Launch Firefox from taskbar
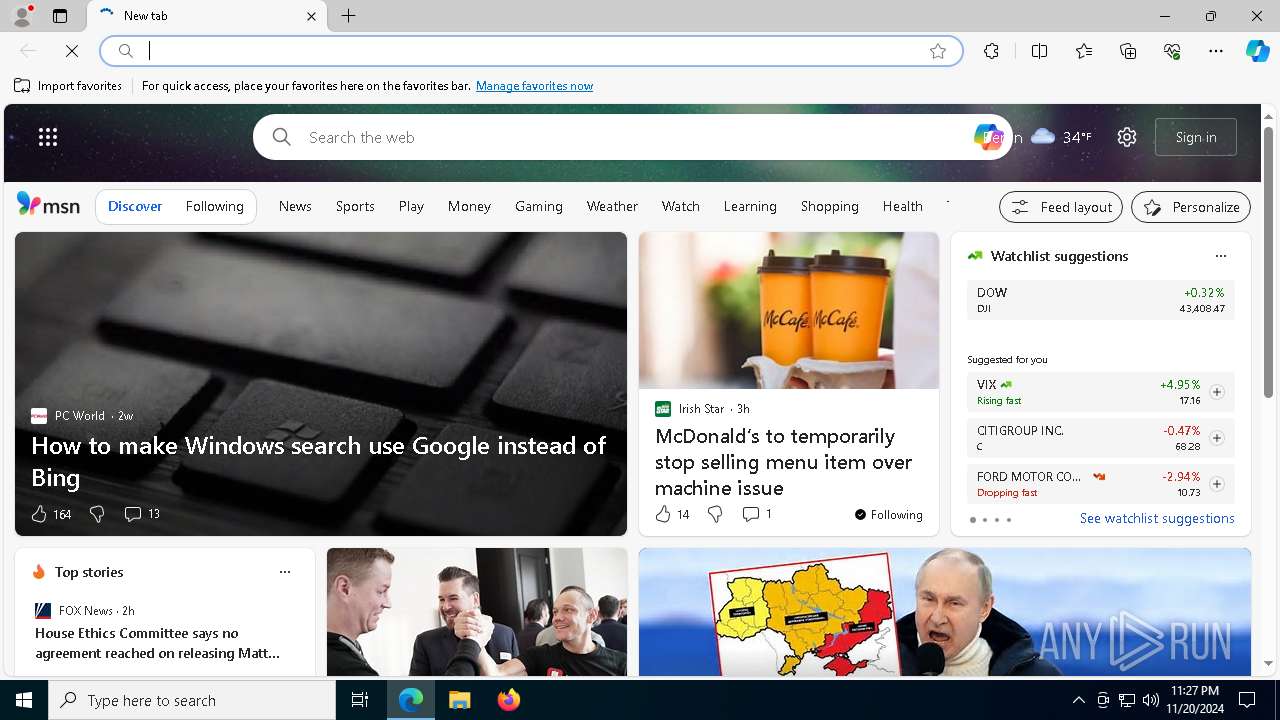Viewport: 1280px width, 720px height. [508, 700]
